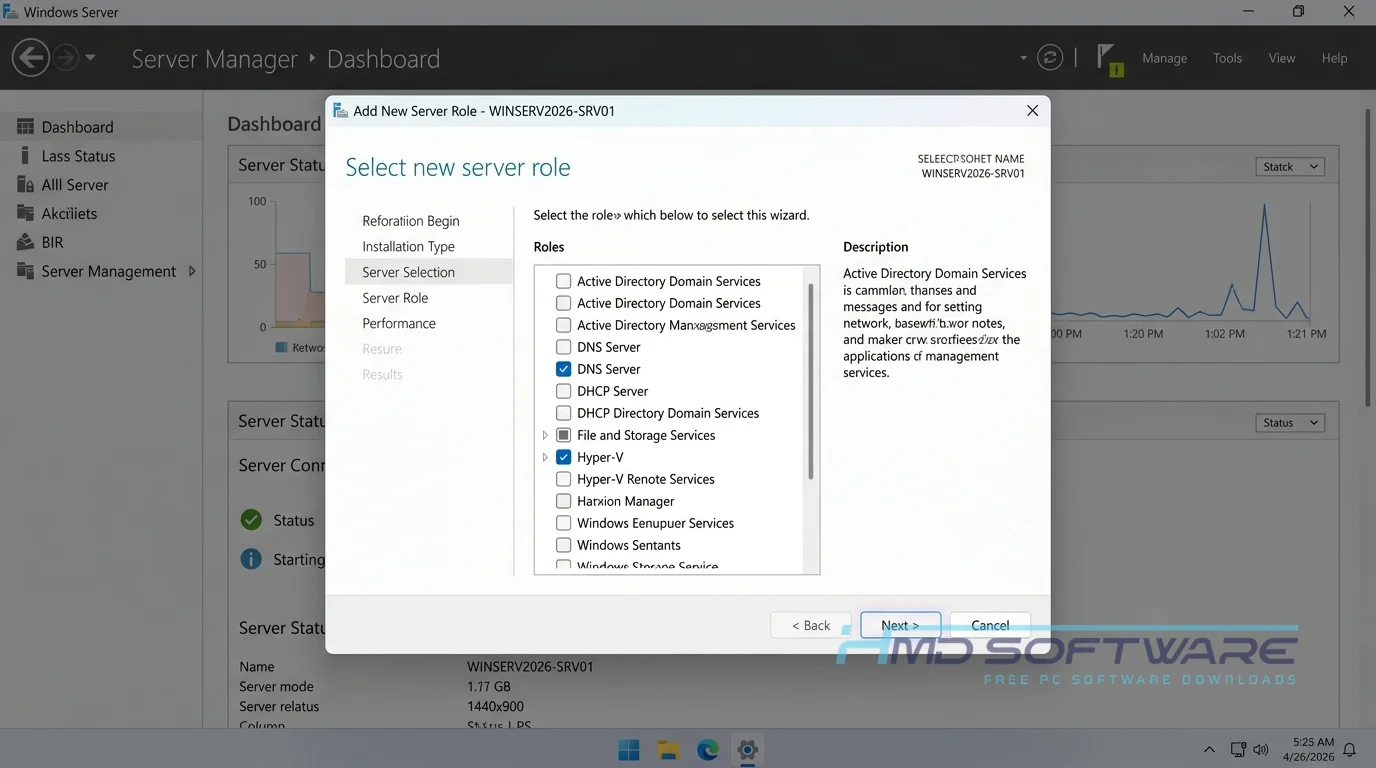This screenshot has width=1376, height=768.
Task: Launch Microsoft Edge from the taskbar
Action: [708, 750]
